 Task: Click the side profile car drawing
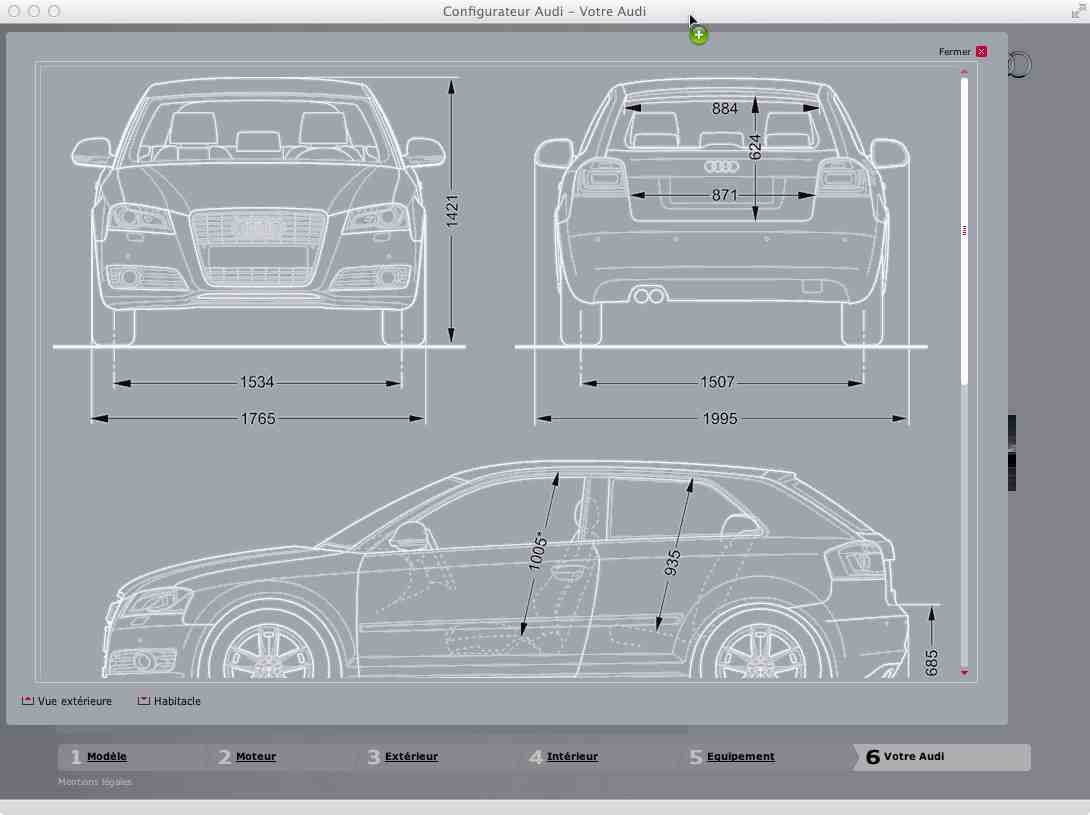(506, 570)
